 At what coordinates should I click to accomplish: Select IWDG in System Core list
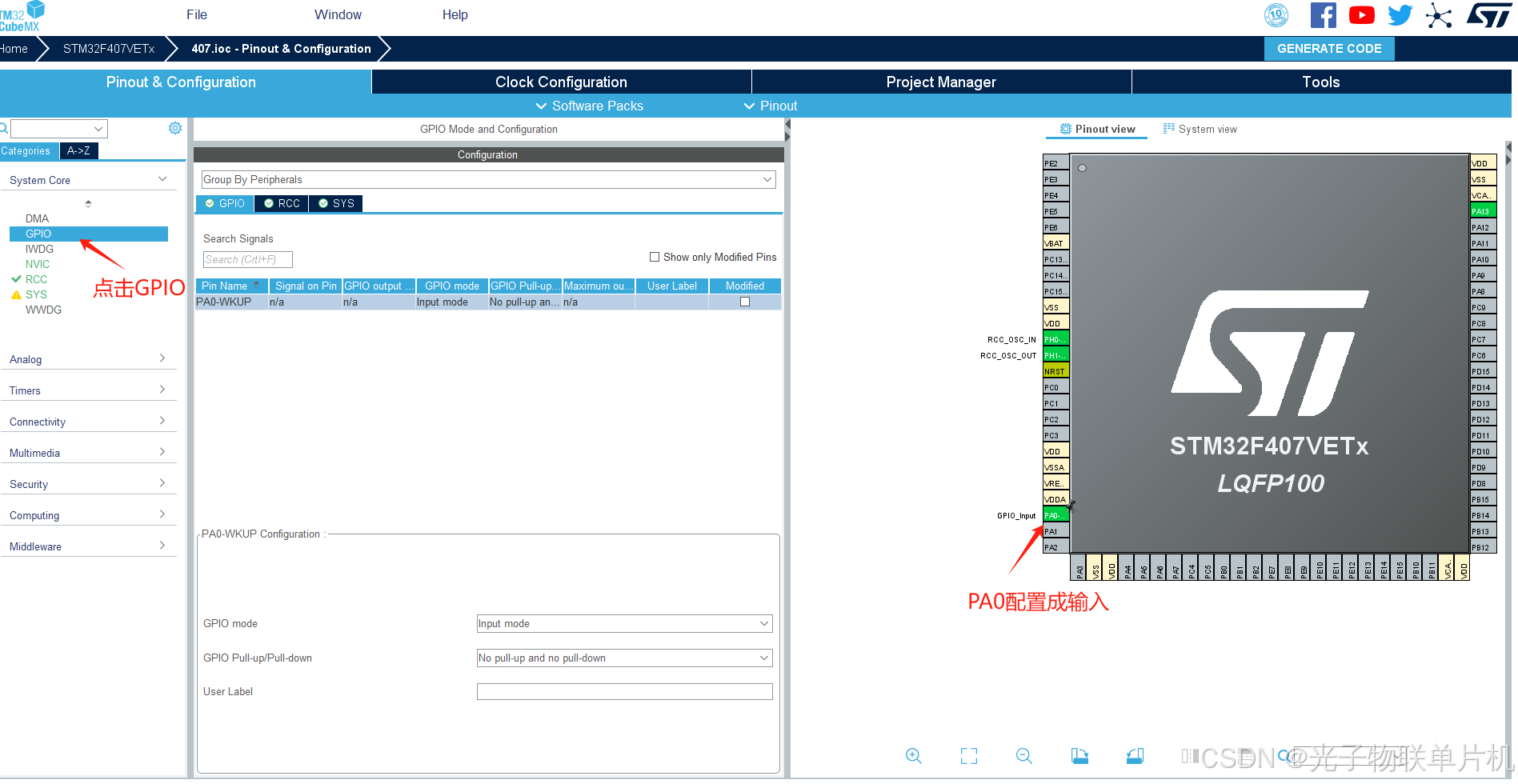click(39, 249)
